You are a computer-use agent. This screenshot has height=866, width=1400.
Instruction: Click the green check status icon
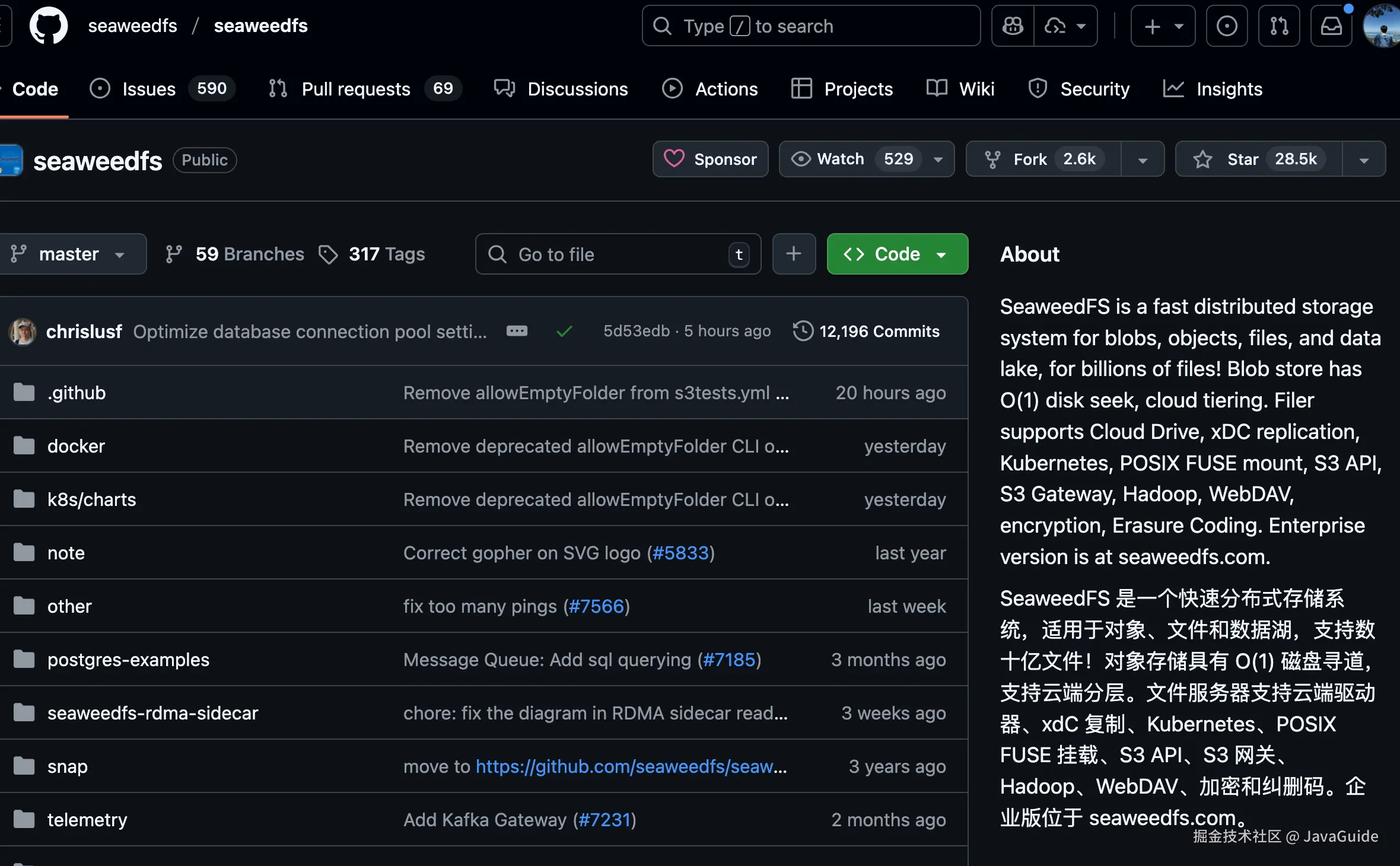564,331
